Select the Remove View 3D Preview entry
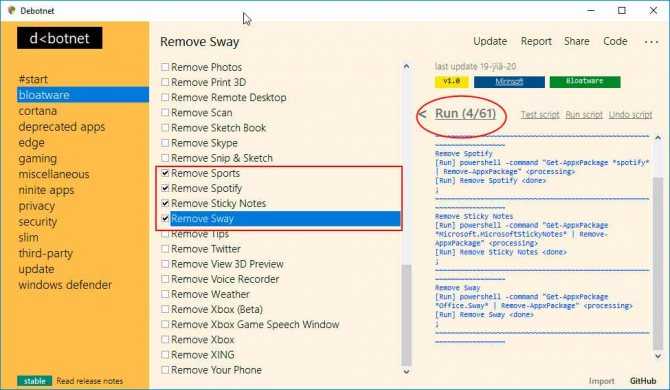The image size is (670, 390). [x=227, y=264]
